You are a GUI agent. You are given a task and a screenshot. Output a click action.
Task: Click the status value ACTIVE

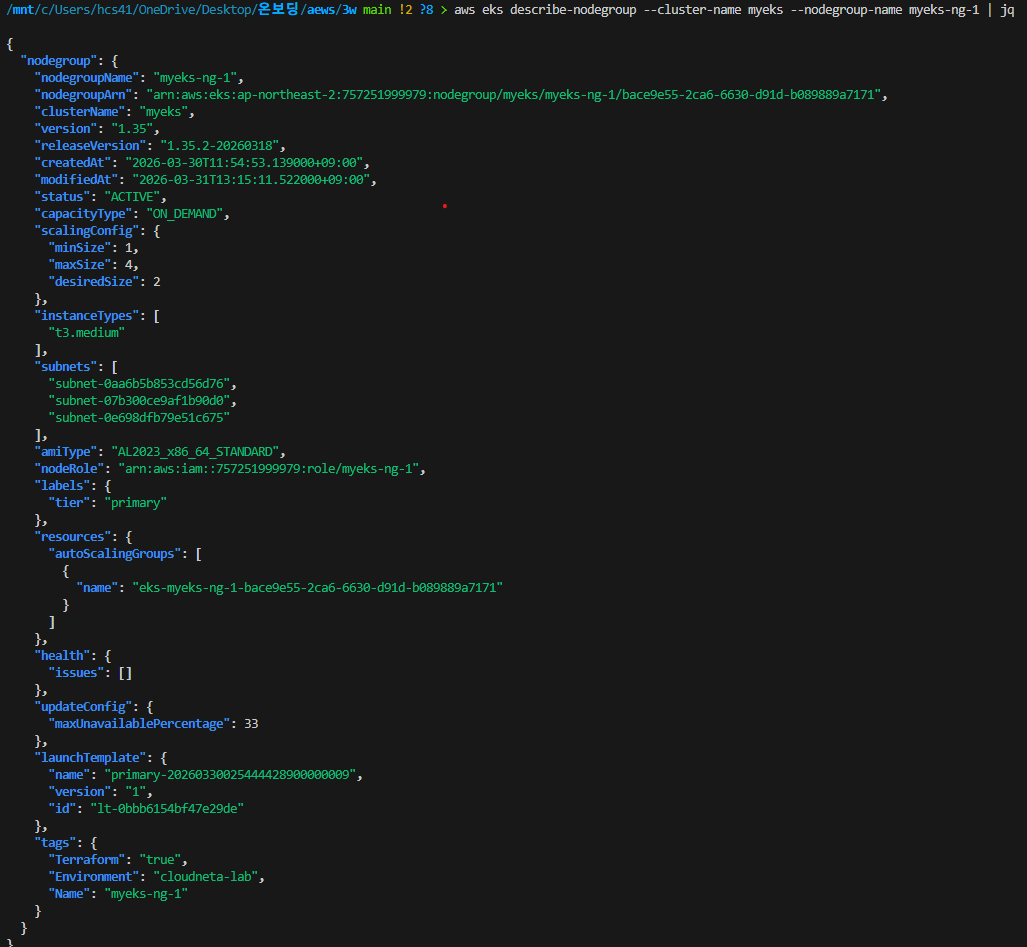coord(132,196)
